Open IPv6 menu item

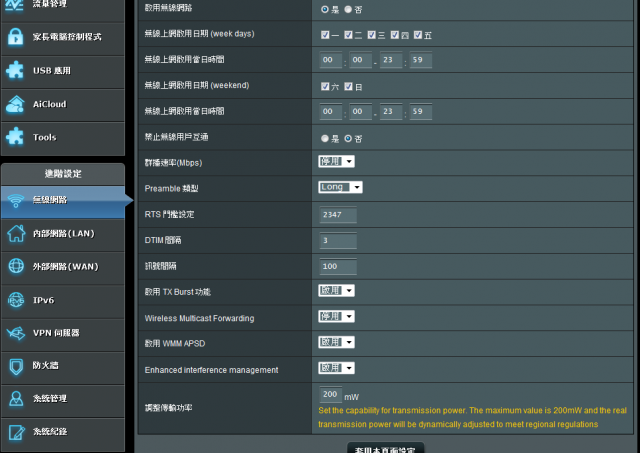coord(63,302)
